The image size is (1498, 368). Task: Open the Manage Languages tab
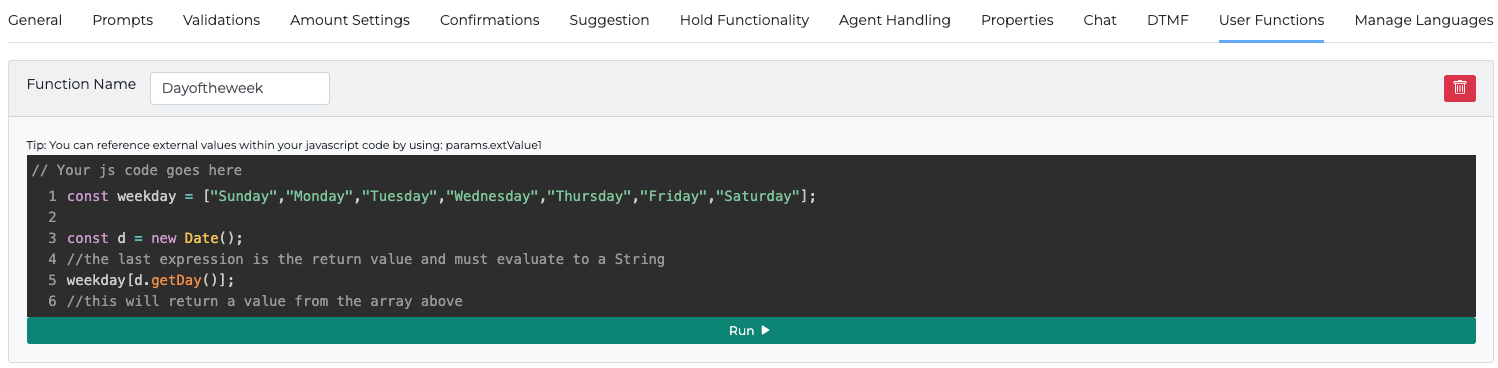(x=1424, y=20)
